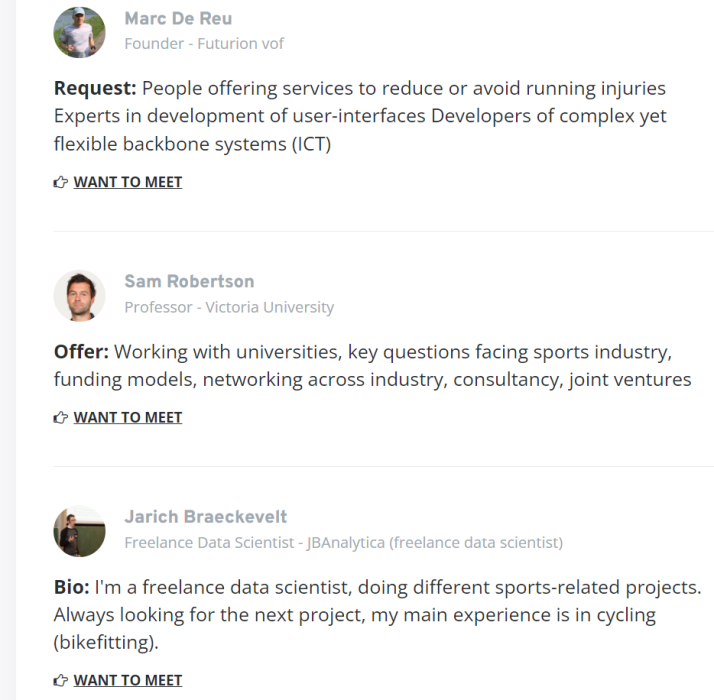Click the pointing hand icon under Jarich Braeckevelt's bio

click(60, 680)
